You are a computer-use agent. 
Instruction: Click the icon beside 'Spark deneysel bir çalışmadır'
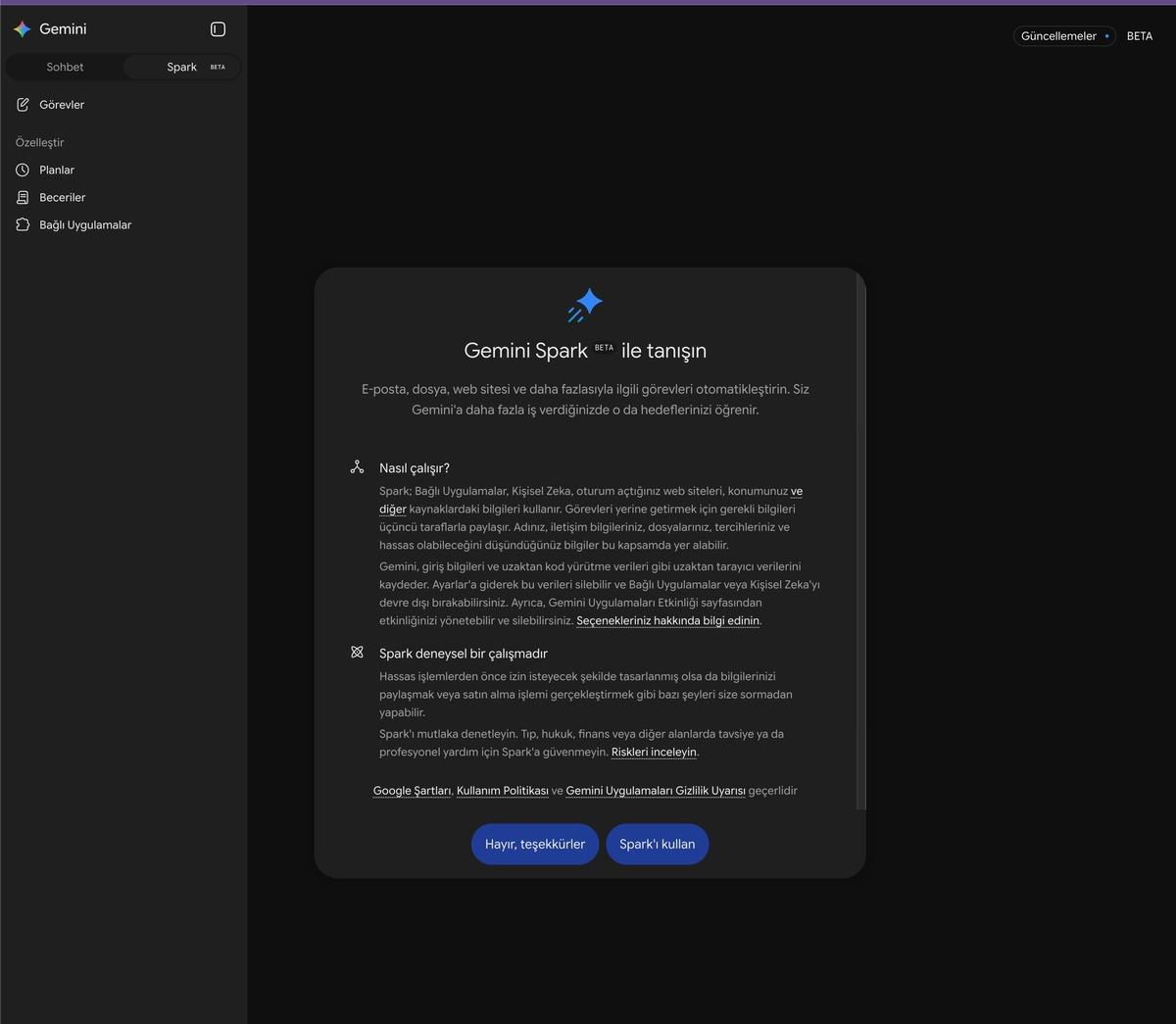357,653
